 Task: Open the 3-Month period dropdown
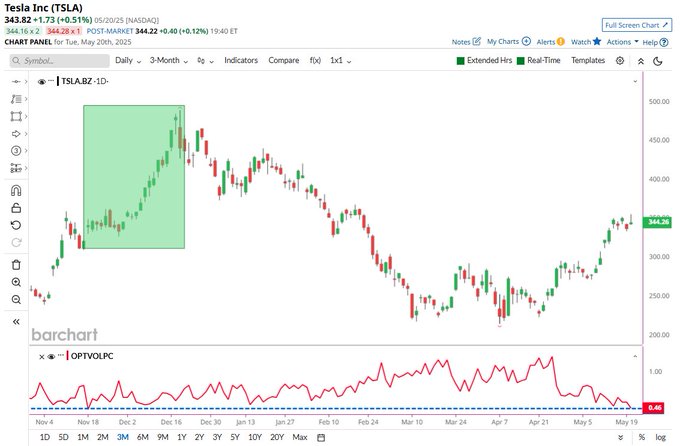(169, 61)
